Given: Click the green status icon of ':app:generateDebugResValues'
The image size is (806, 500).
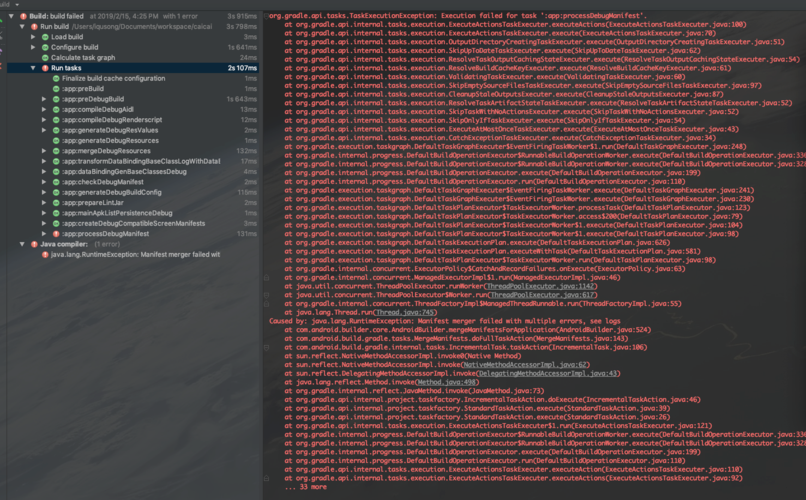Looking at the screenshot, I should pyautogui.click(x=56, y=130).
